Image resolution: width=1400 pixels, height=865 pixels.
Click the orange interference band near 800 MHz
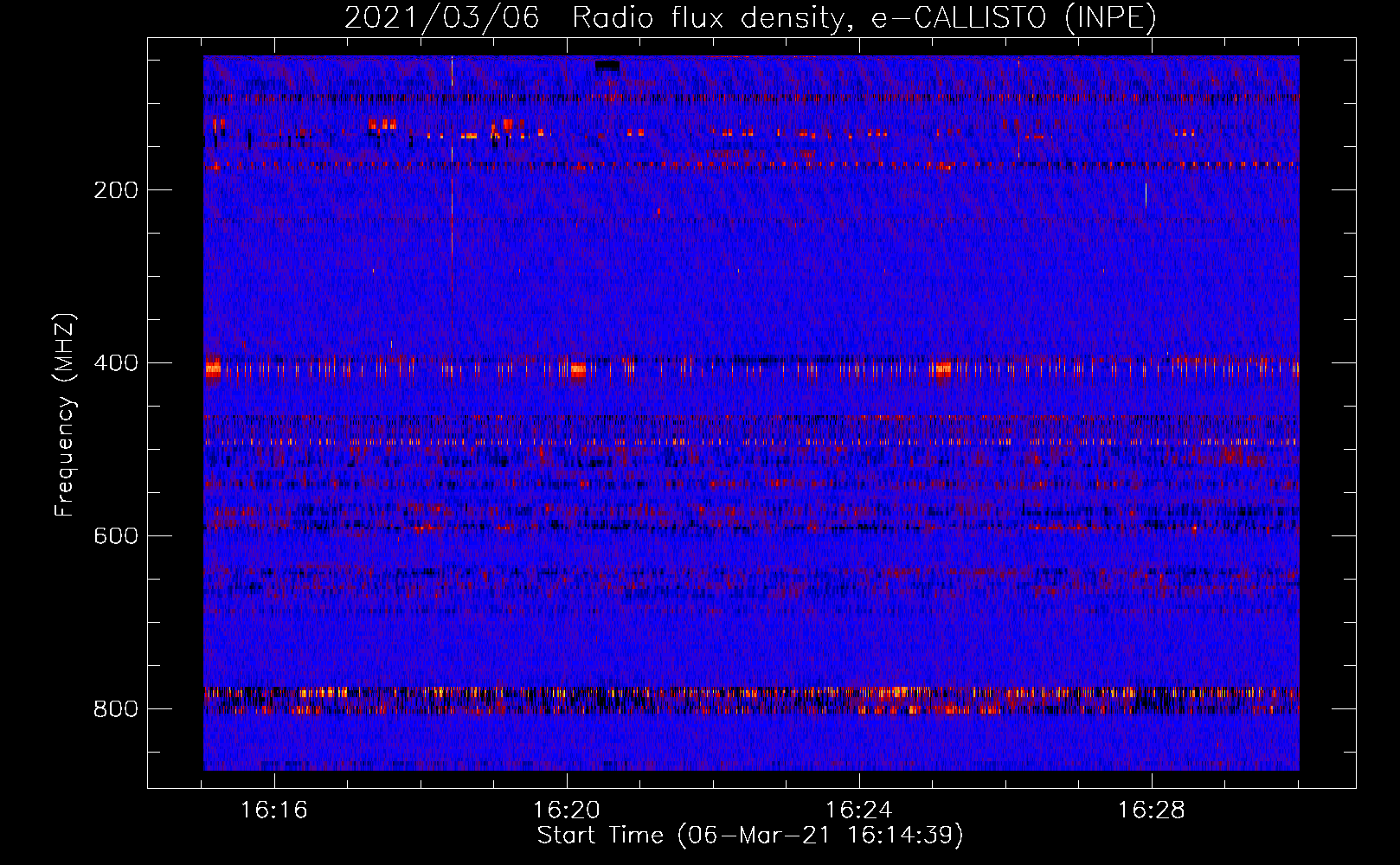[x=751, y=701]
